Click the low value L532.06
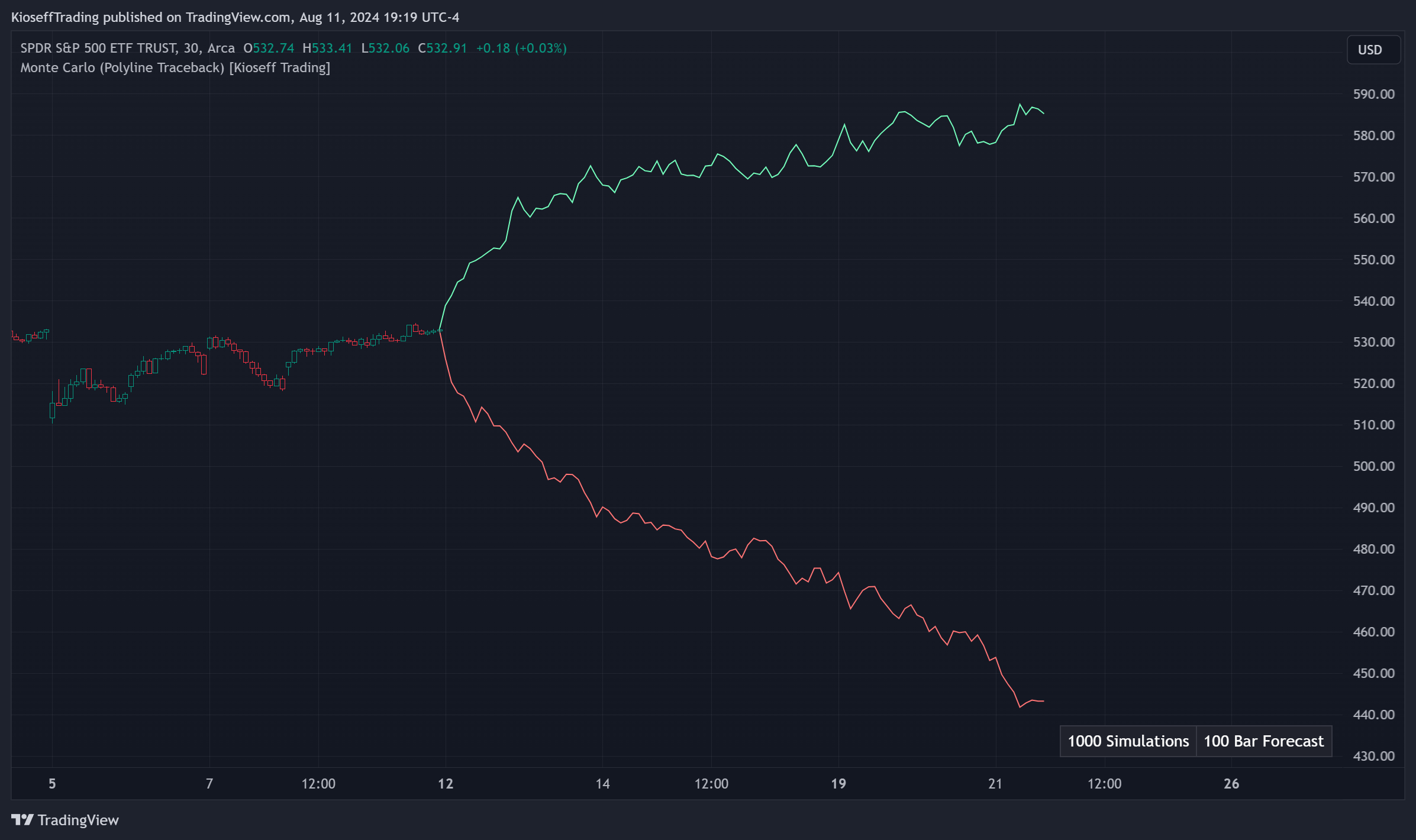 click(x=385, y=48)
